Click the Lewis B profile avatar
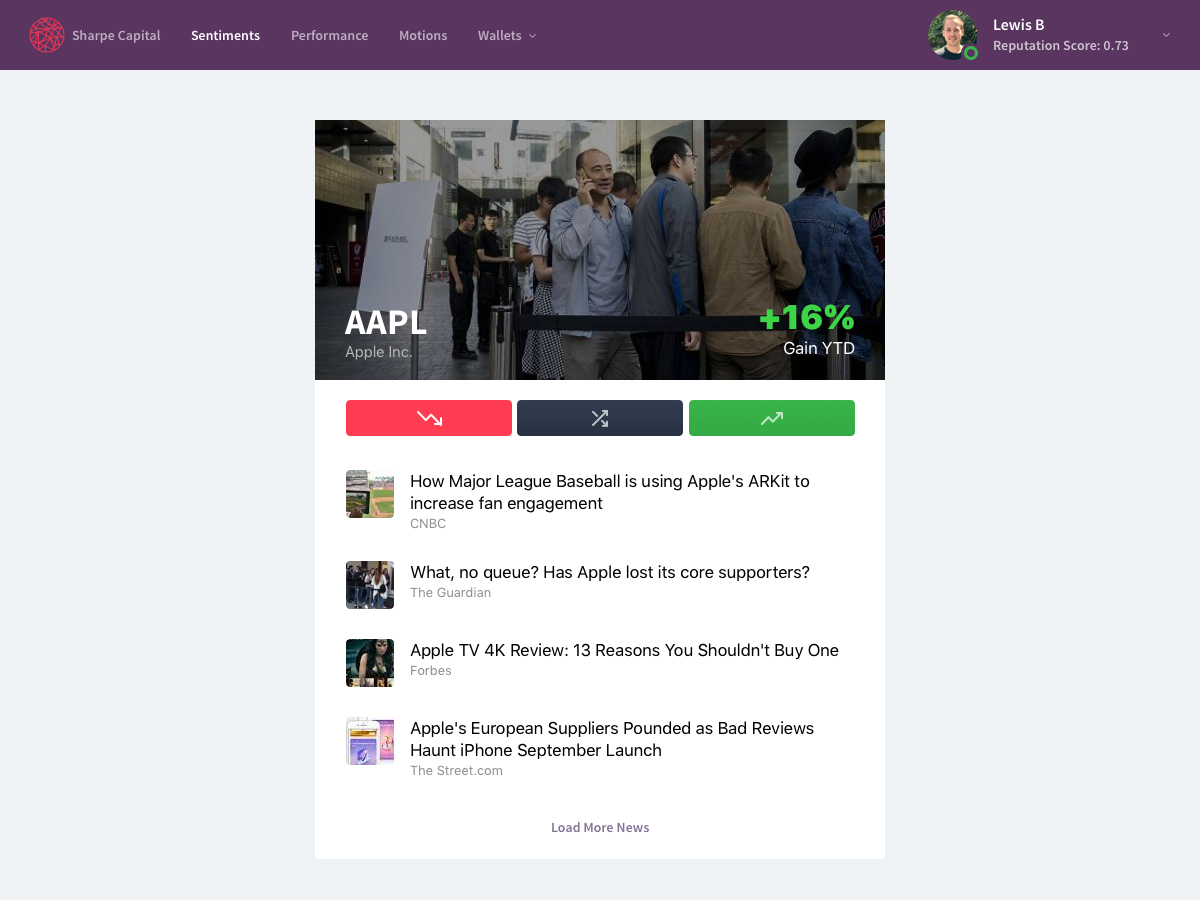Viewport: 1200px width, 900px height. [952, 35]
